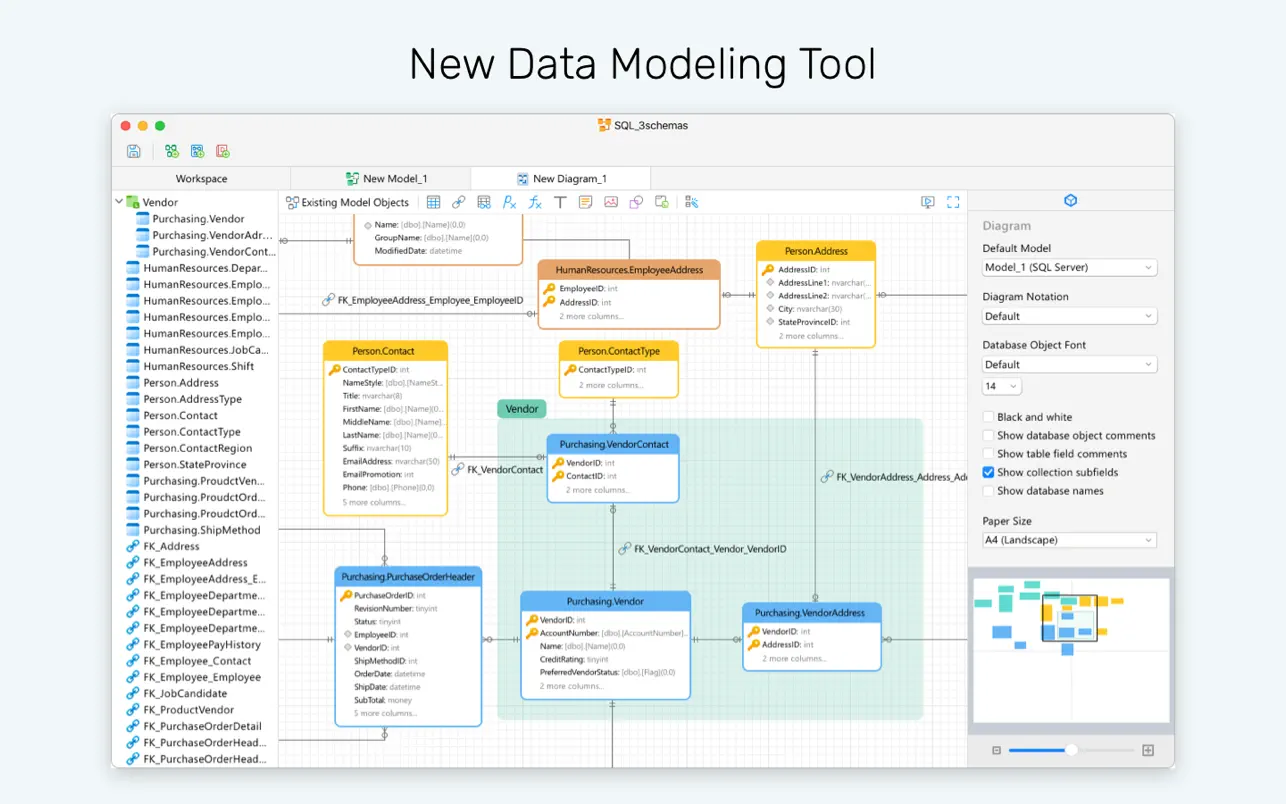Select the HumanResources.EmployeeAddress table header
This screenshot has height=804, width=1286.
point(629,270)
